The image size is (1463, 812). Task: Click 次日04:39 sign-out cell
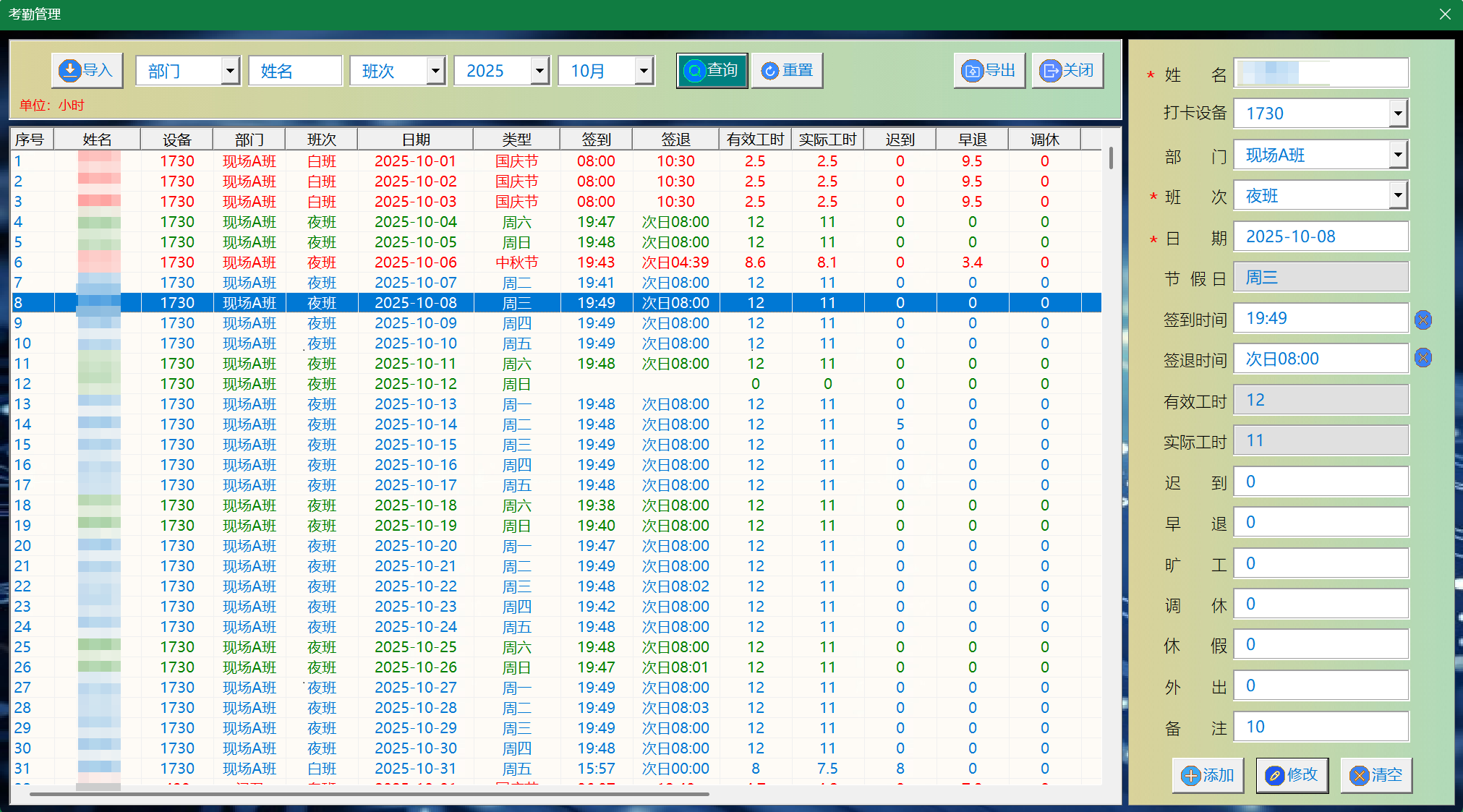point(675,262)
